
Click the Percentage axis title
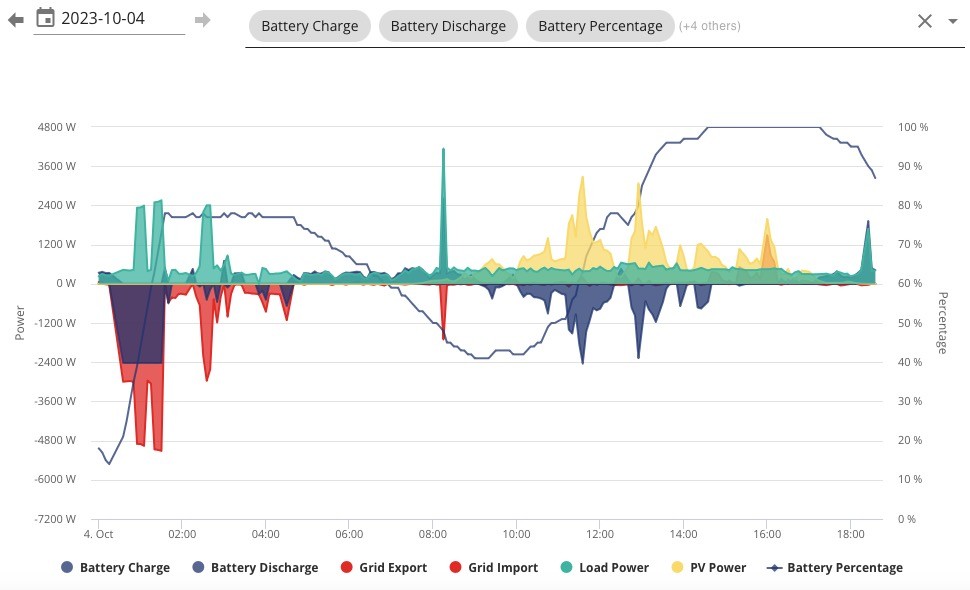point(943,322)
